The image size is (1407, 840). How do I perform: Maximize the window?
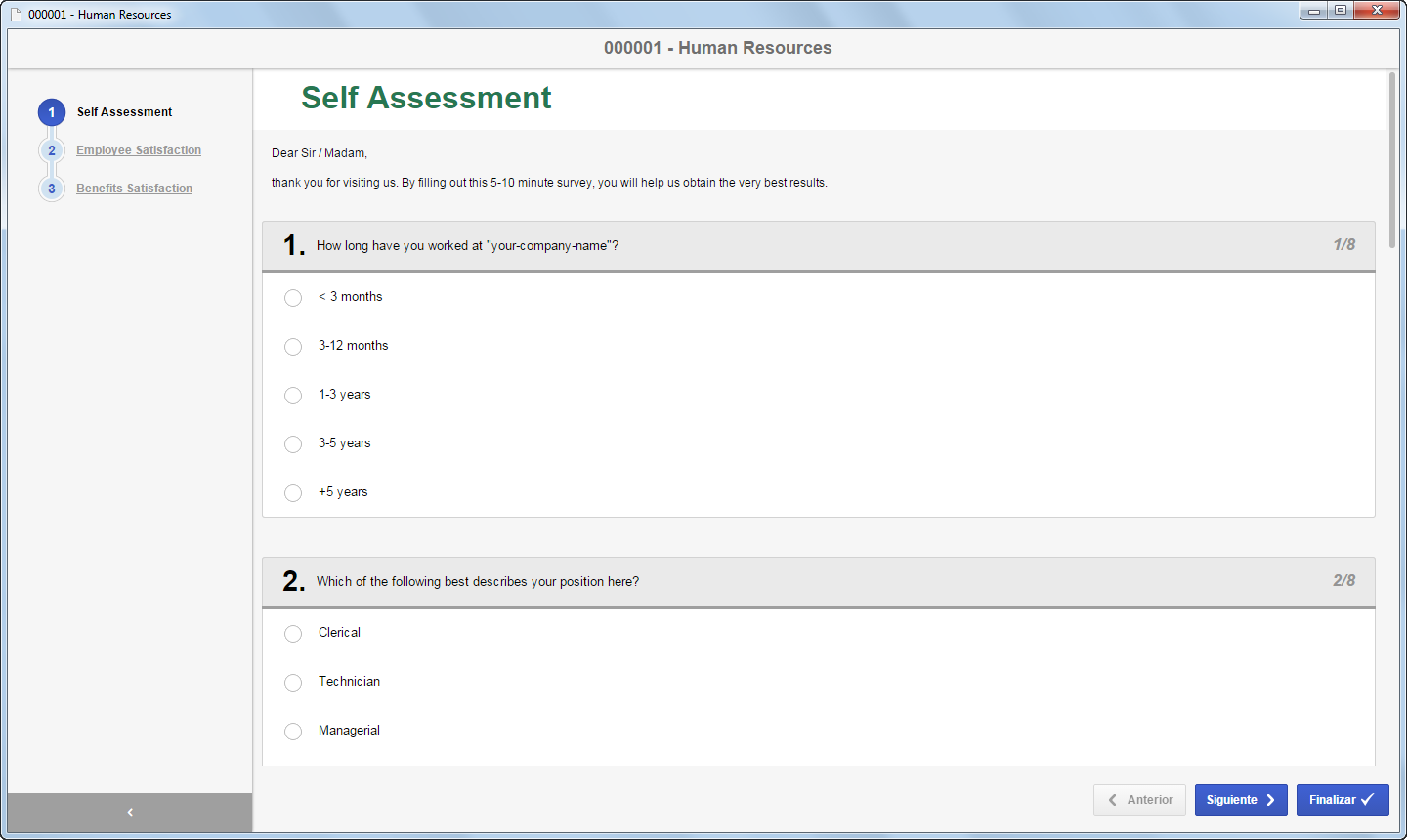tap(1341, 10)
